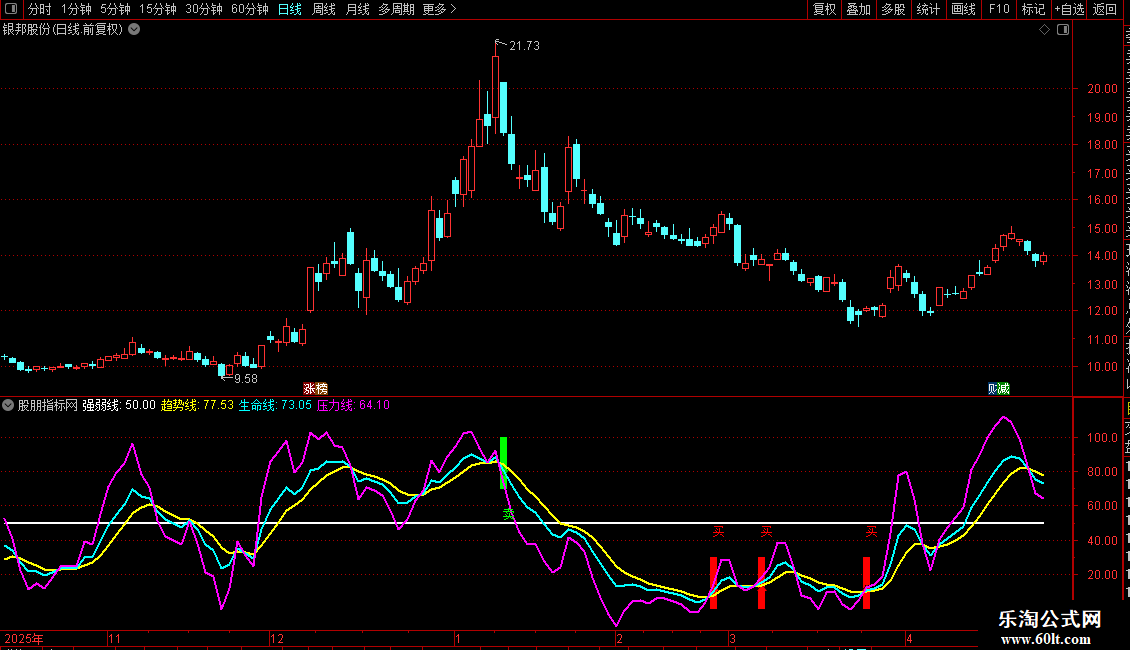This screenshot has height=650, width=1130.
Task: Switch to the 分时 chart tab
Action: (40, 9)
